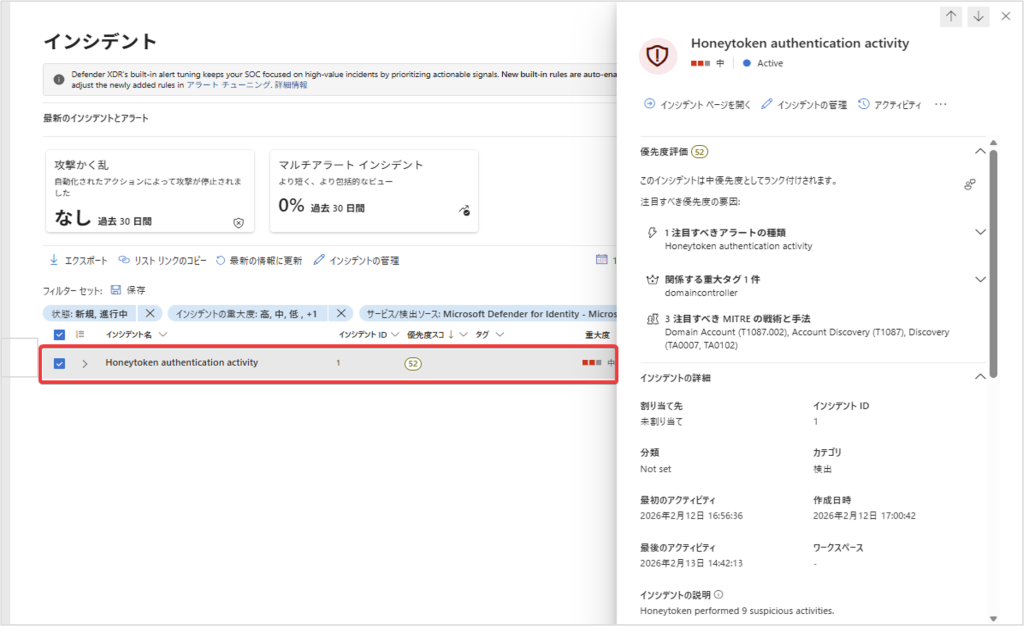
Task: Click the feedback icon beside priority description
Action: point(969,185)
